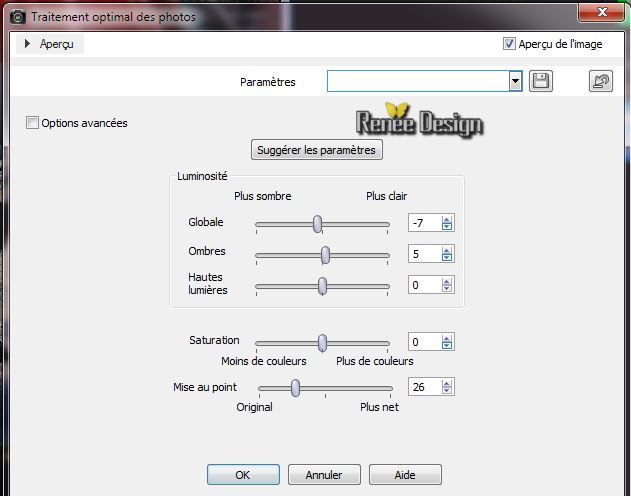
Task: Click the Original label under focus slider
Action: coord(254,407)
